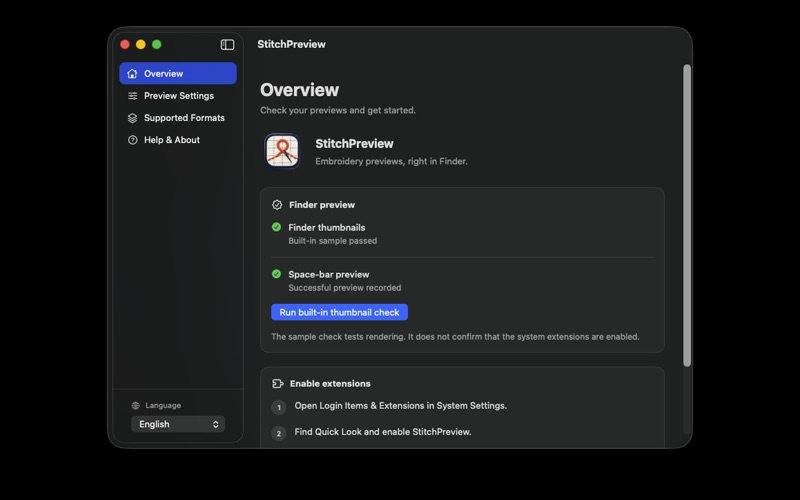This screenshot has width=800, height=500.
Task: Click the StitchPreview app icon
Action: point(282,151)
